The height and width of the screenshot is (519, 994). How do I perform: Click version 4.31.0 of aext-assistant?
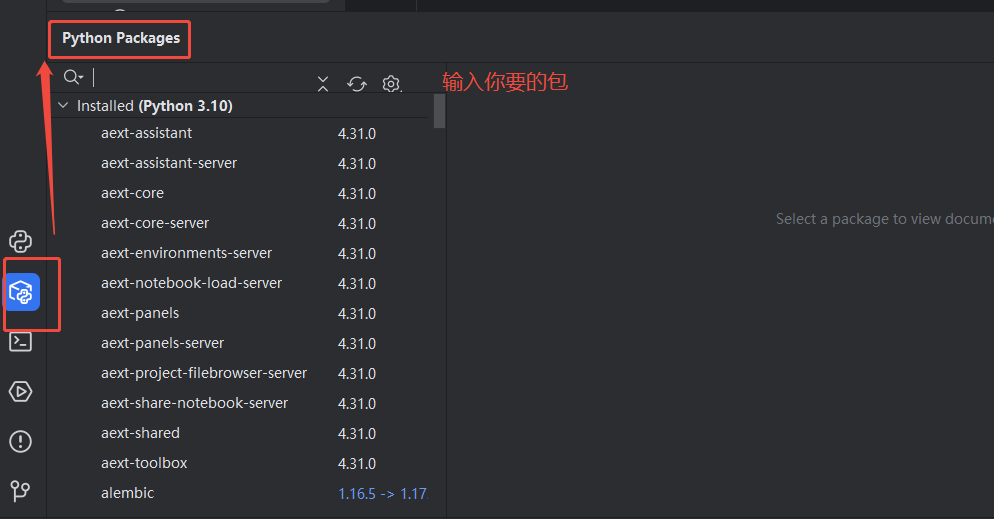pyautogui.click(x=357, y=134)
